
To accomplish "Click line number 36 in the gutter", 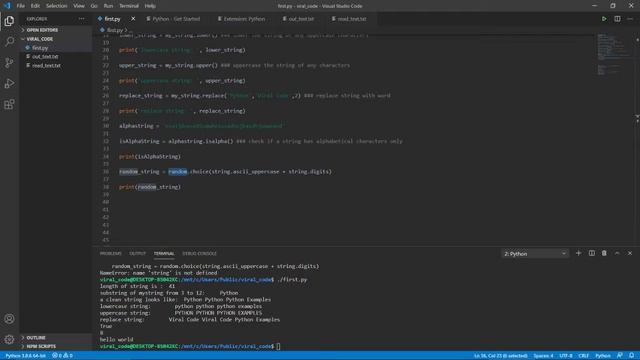I will pos(106,171).
